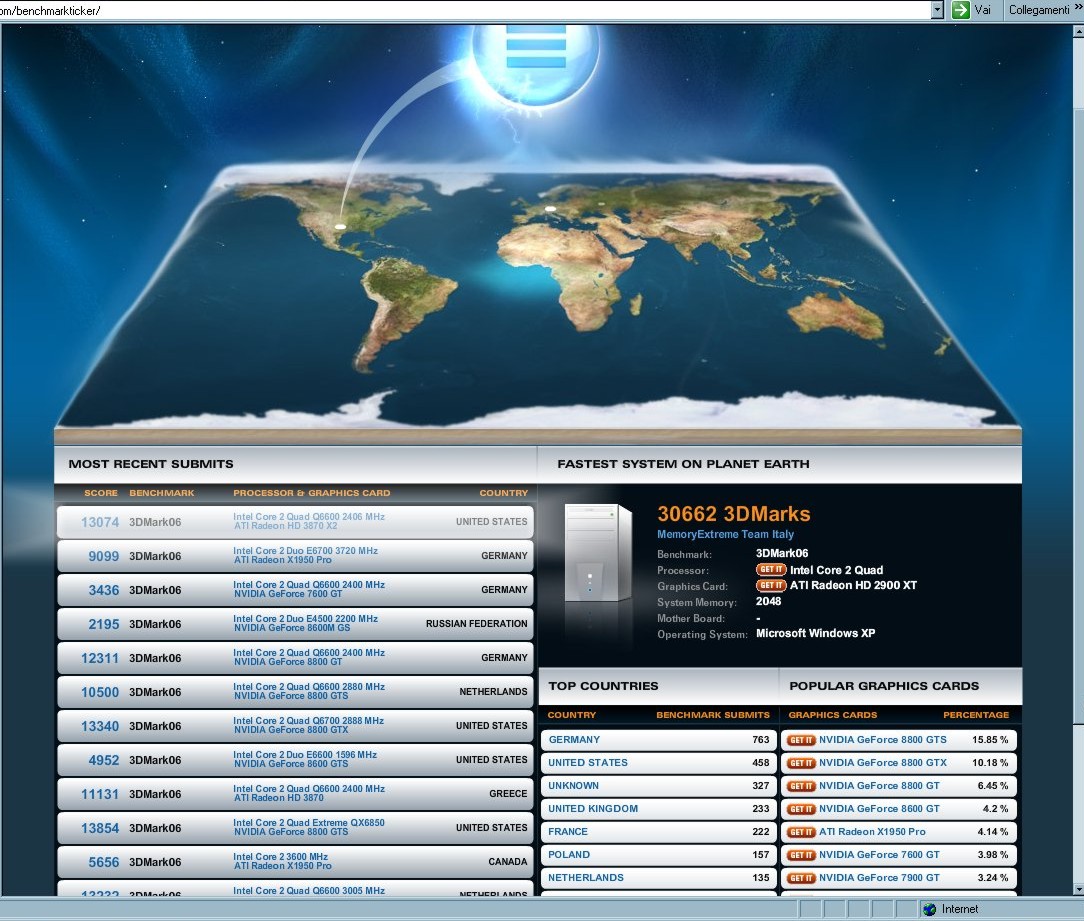Click inside the browser address field
Image resolution: width=1084 pixels, height=921 pixels.
coord(465,10)
